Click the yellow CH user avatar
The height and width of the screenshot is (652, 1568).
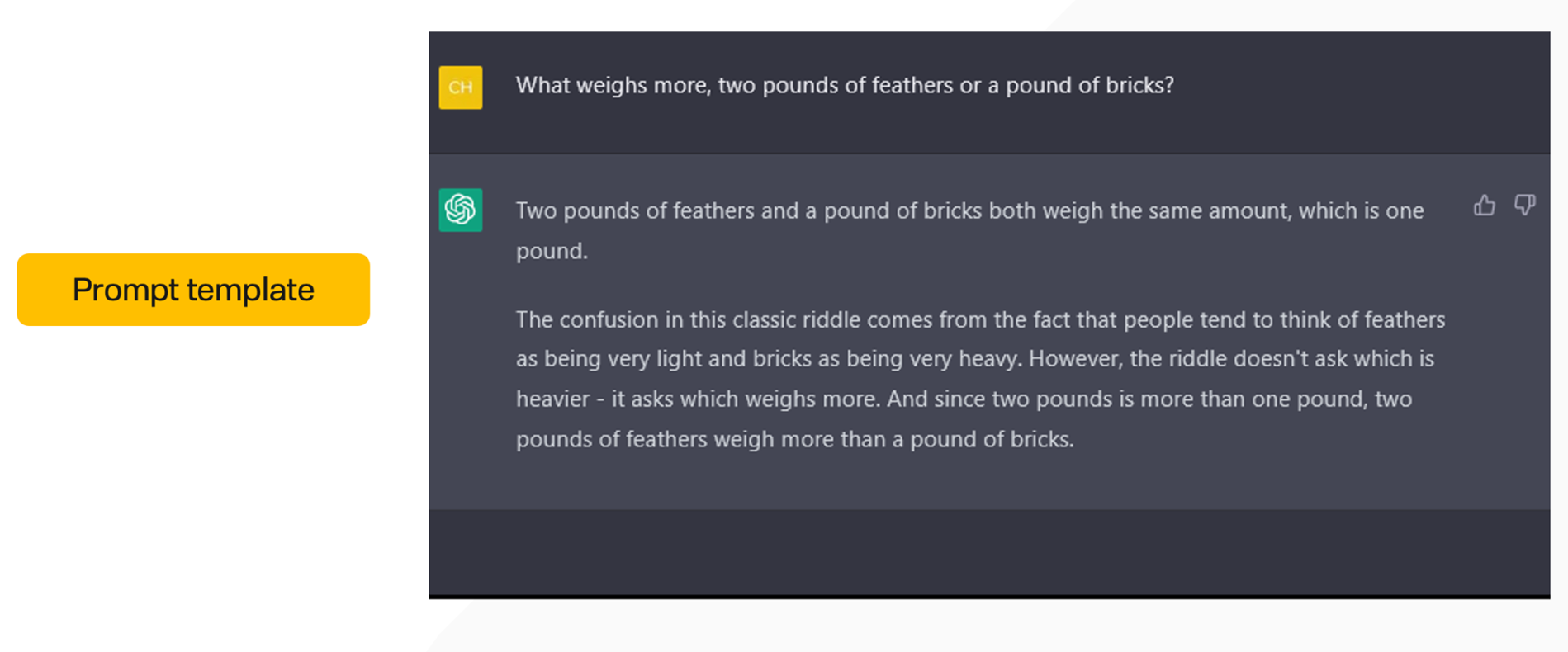(x=461, y=87)
